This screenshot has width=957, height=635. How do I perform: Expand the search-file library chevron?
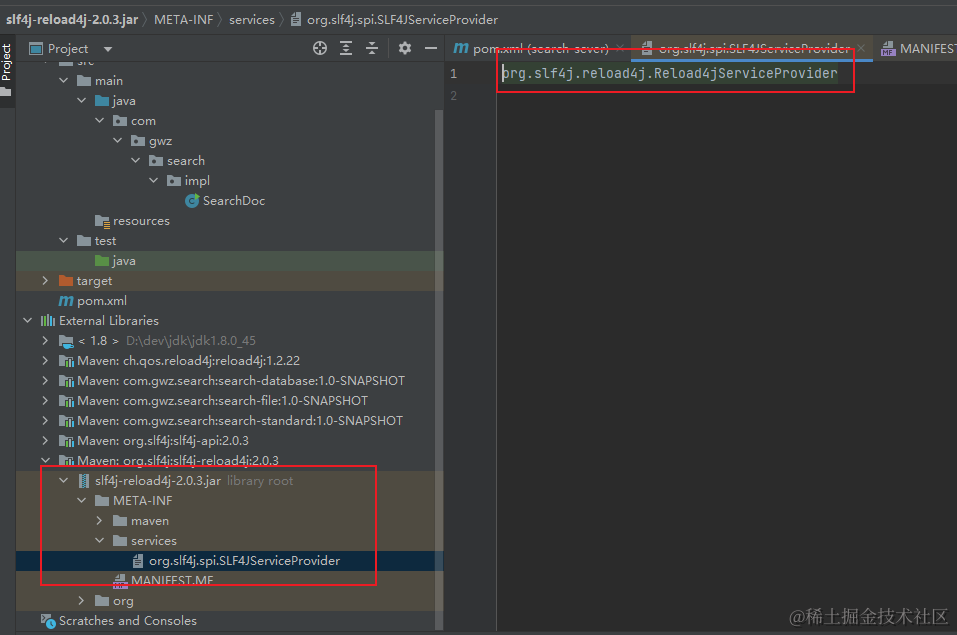tap(45, 401)
